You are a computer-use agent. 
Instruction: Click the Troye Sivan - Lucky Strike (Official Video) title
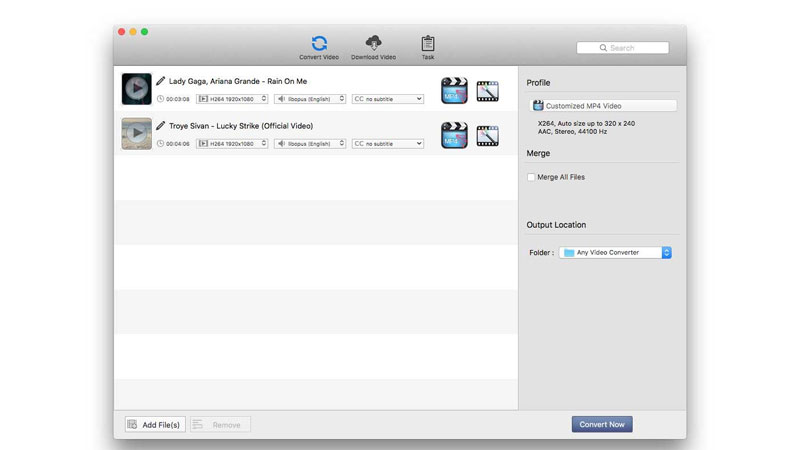[241, 126]
